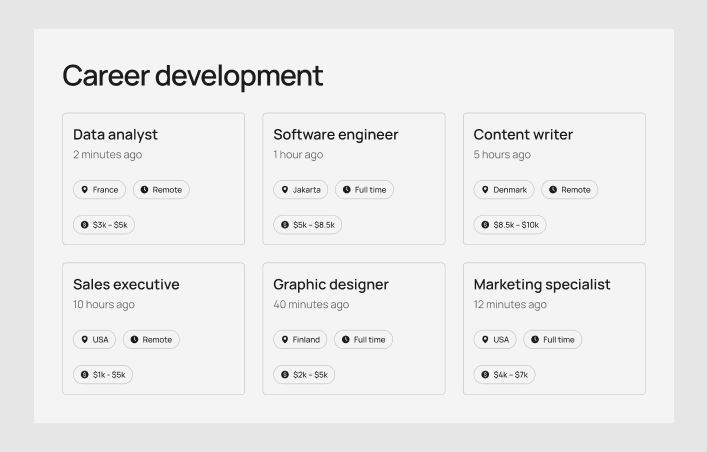The width and height of the screenshot is (707, 452).
Task: Click the location pin icon next to France
Action: pos(85,190)
